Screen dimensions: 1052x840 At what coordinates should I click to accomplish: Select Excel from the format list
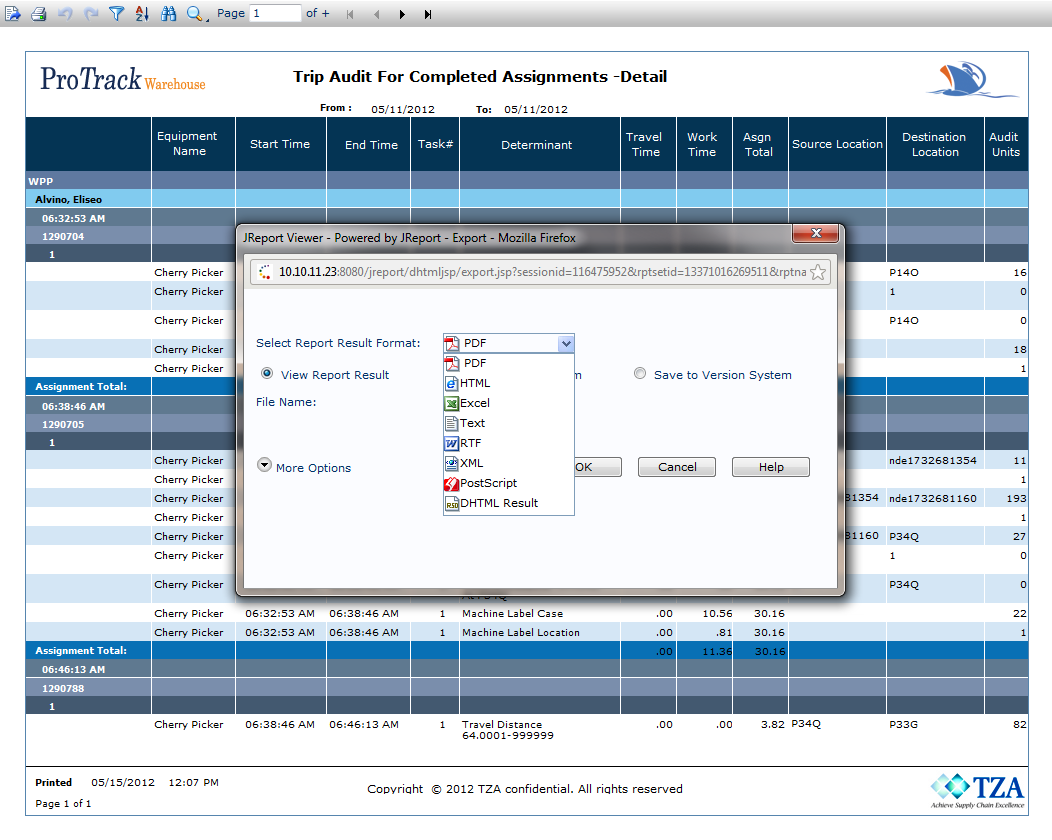pos(509,403)
